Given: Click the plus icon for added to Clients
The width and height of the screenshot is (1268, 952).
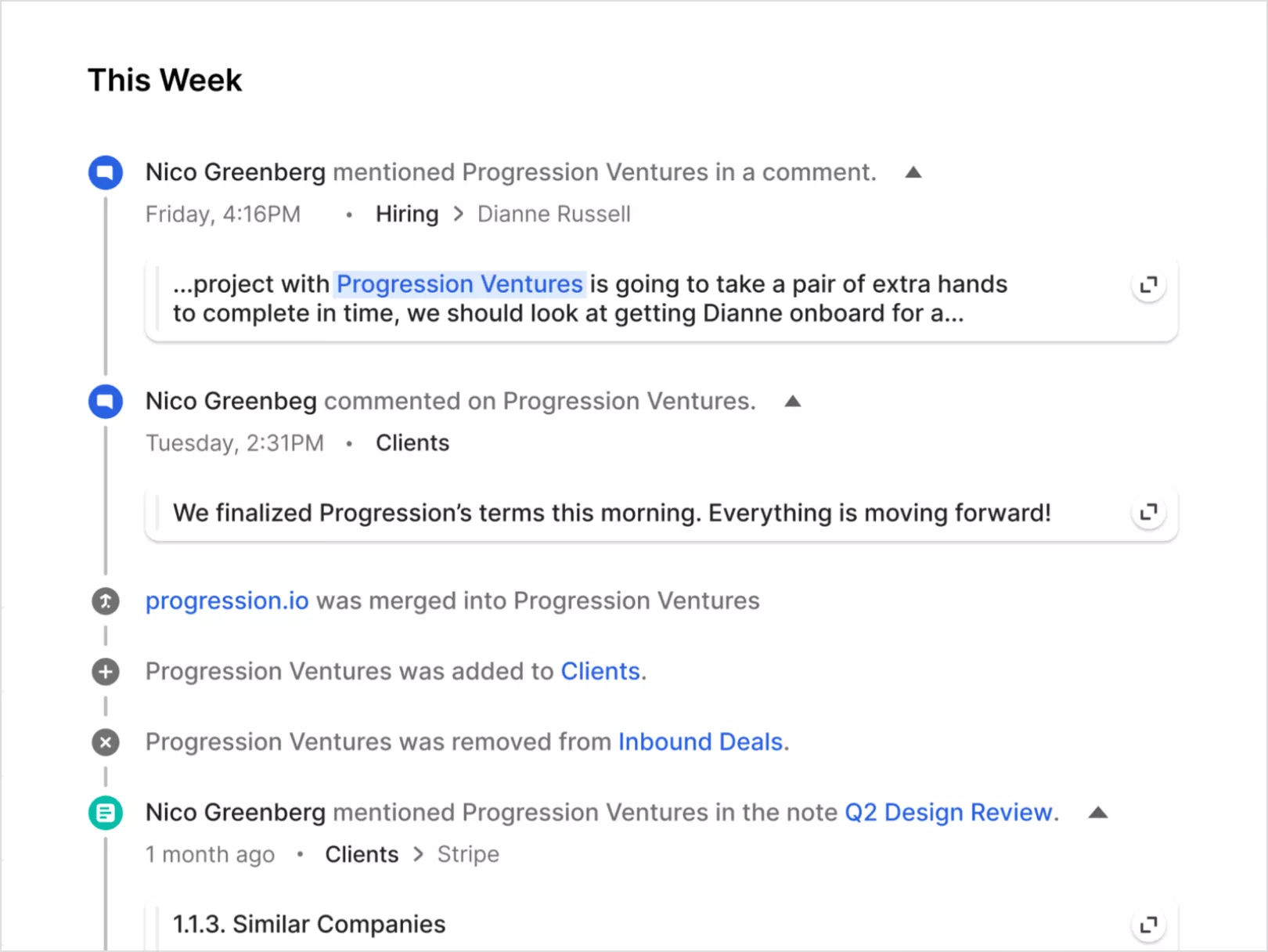Looking at the screenshot, I should [106, 672].
